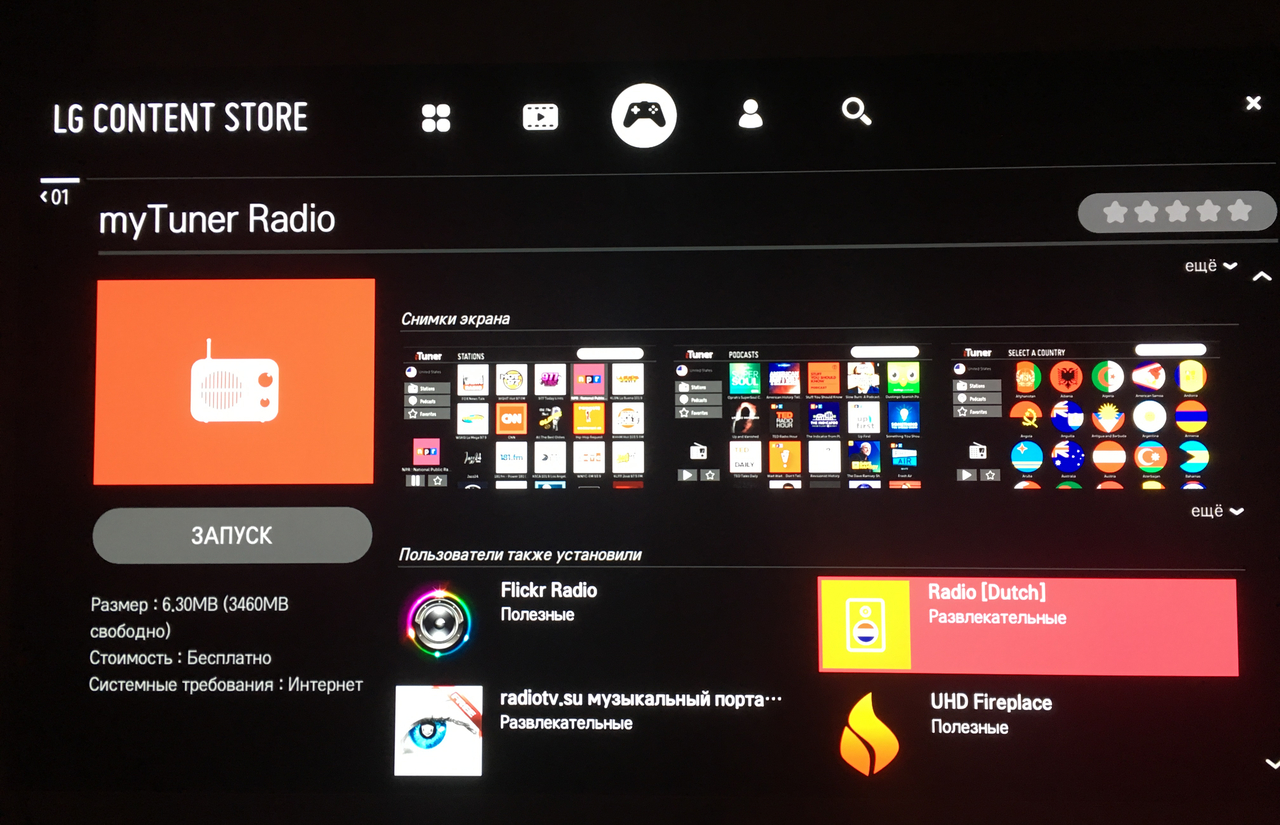The image size is (1280, 825).
Task: Open the user account profile icon
Action: (750, 114)
